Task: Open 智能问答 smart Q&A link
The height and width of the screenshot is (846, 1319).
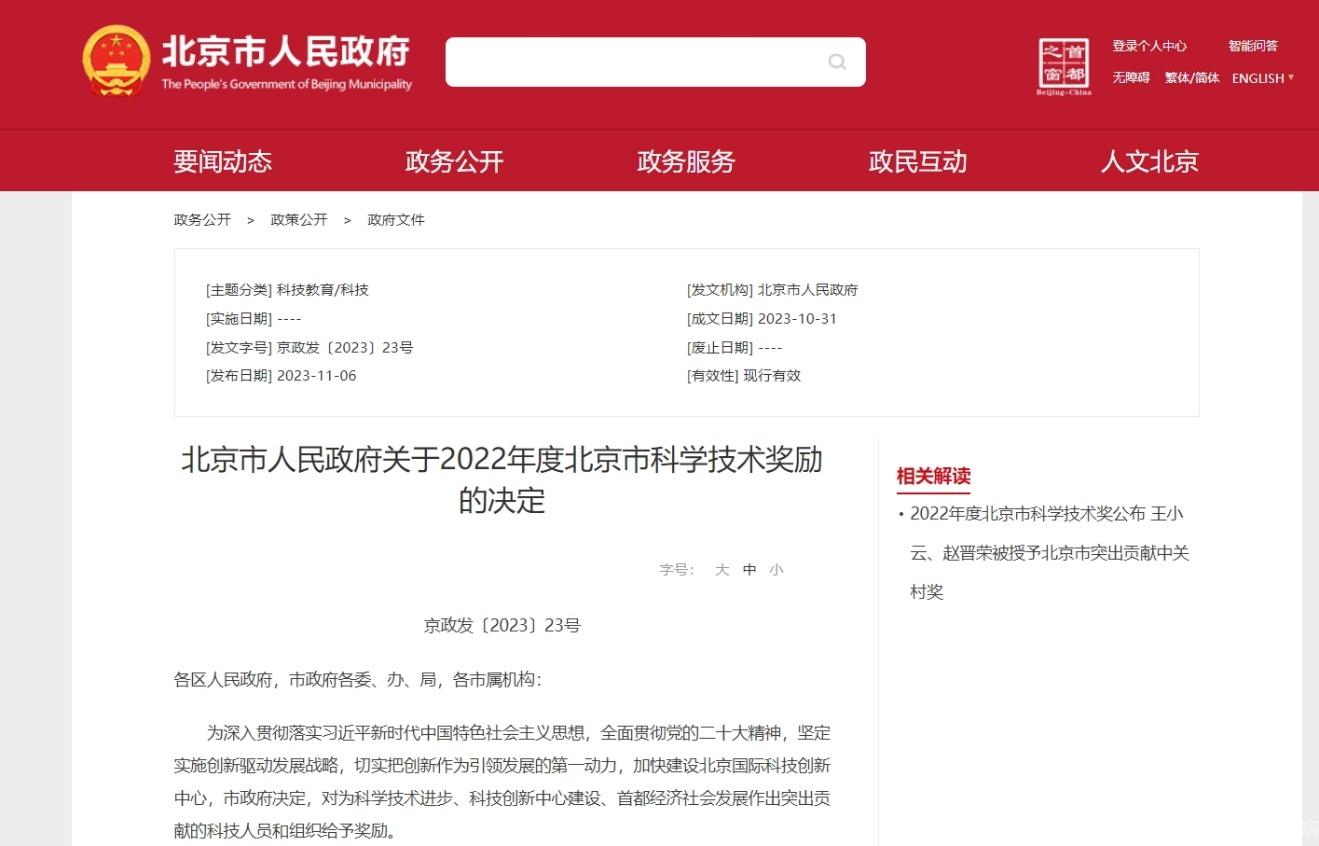Action: pyautogui.click(x=1253, y=46)
